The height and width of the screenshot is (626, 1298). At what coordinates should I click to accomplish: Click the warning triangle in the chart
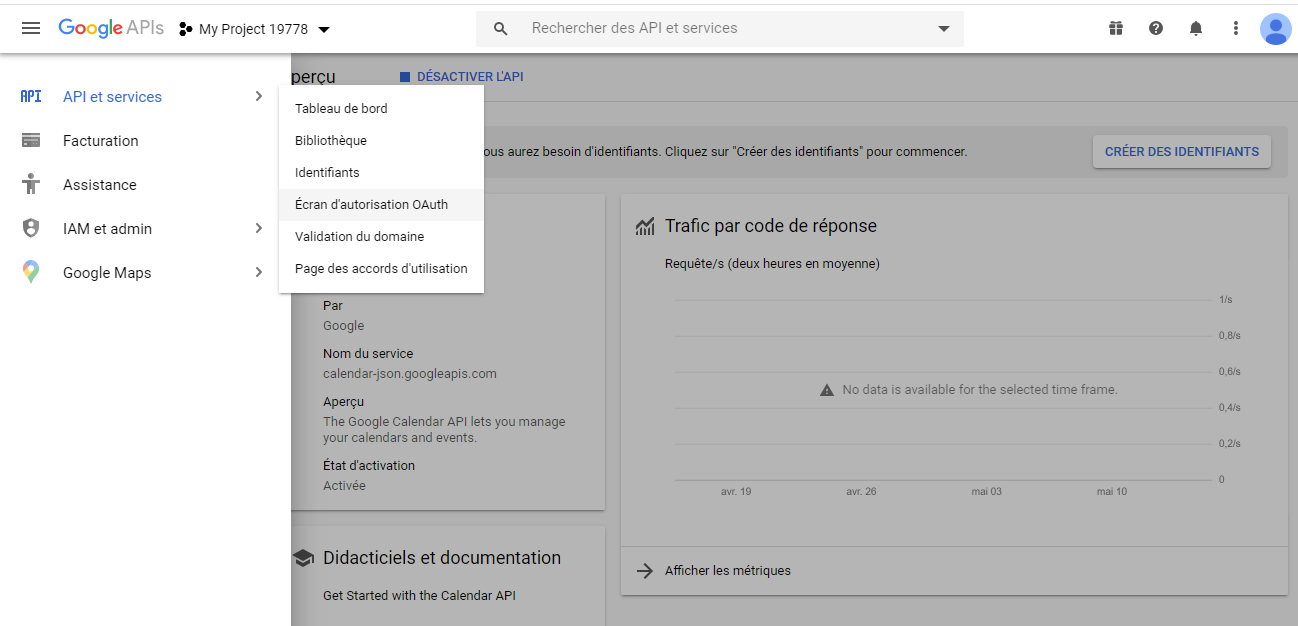click(826, 390)
